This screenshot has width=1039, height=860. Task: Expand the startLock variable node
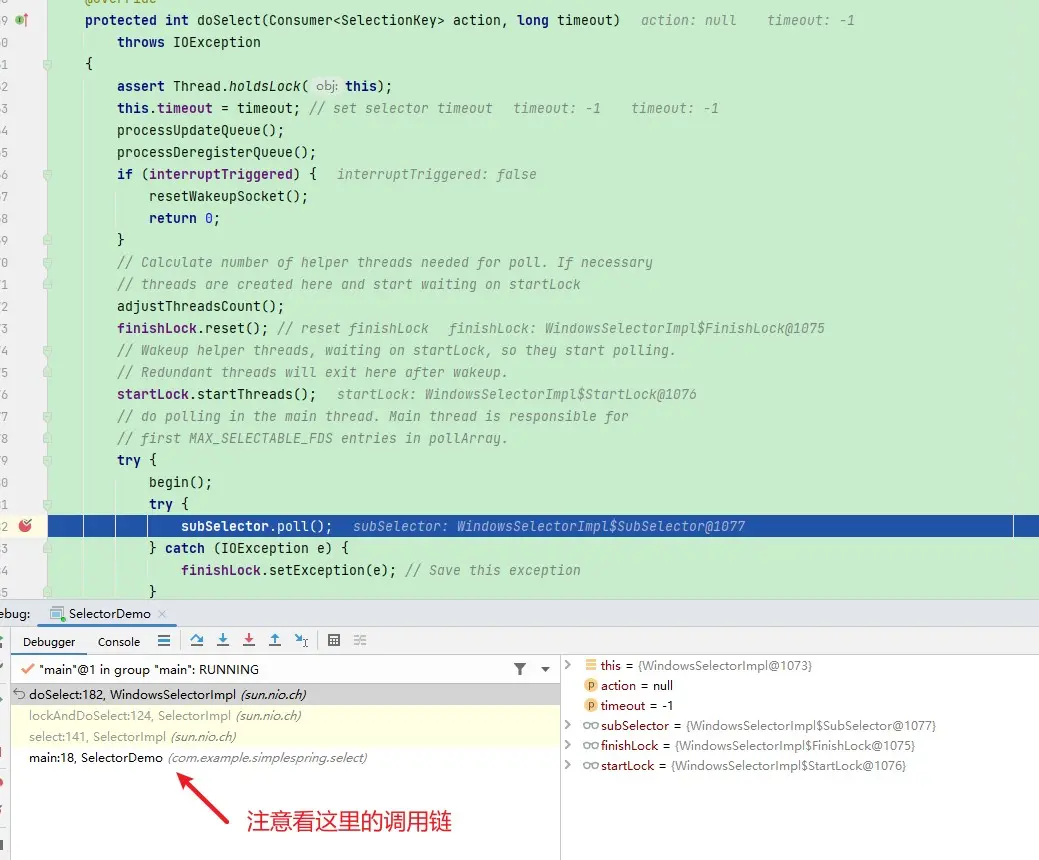(x=568, y=765)
